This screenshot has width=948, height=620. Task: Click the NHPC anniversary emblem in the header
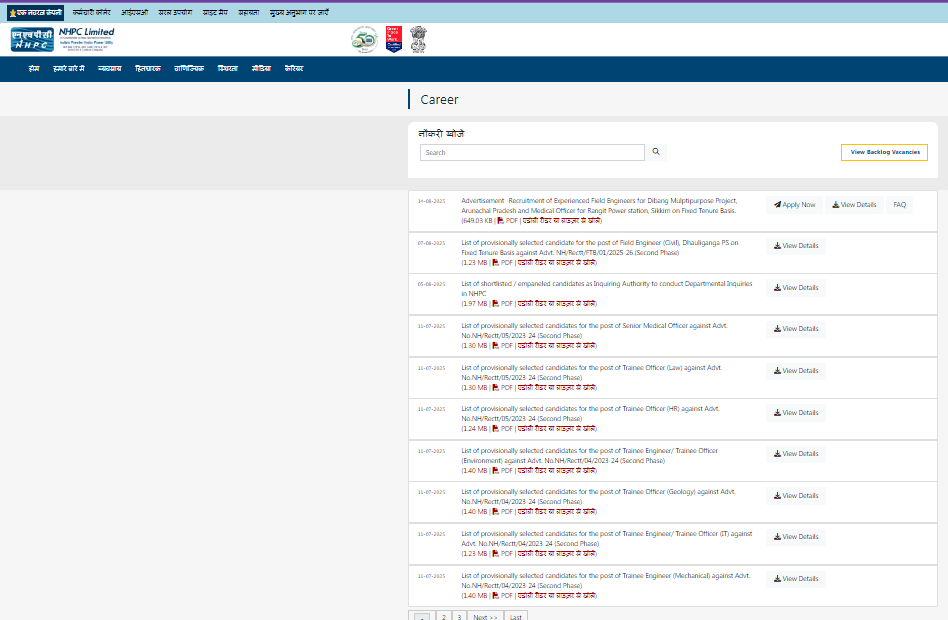[364, 38]
